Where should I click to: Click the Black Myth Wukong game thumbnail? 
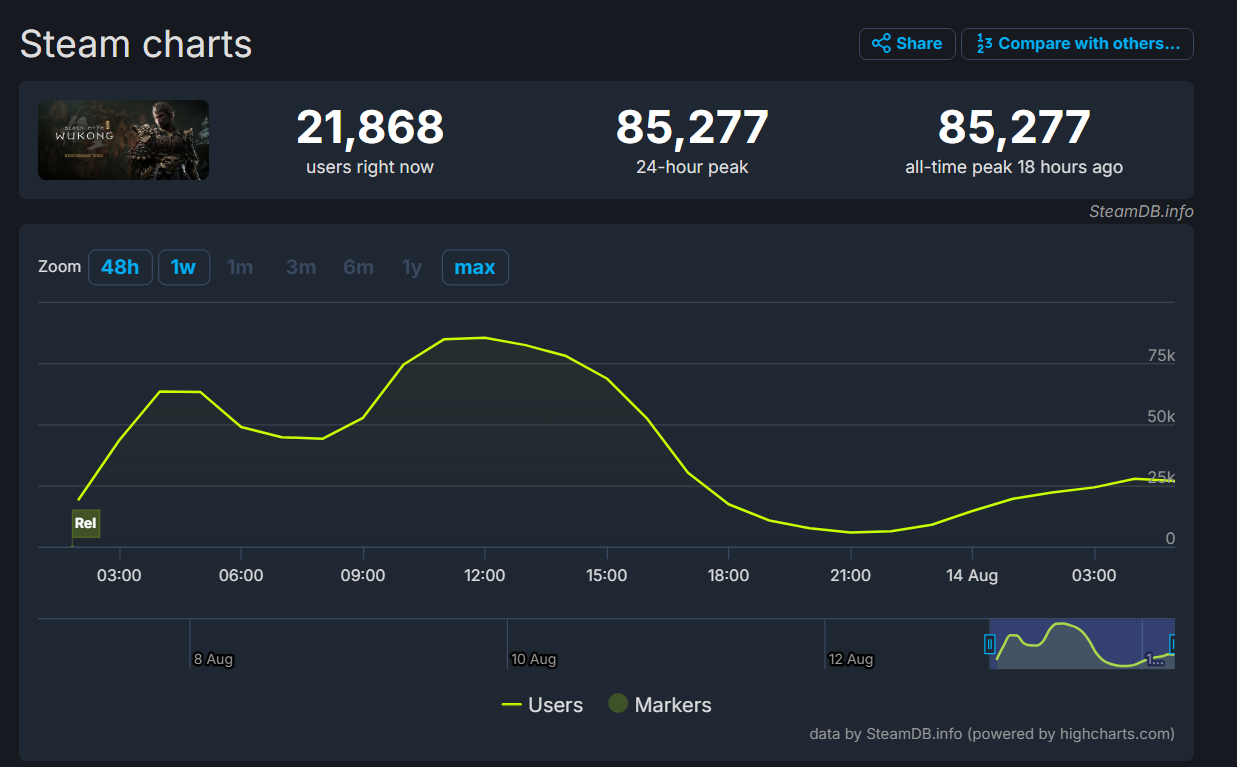123,140
